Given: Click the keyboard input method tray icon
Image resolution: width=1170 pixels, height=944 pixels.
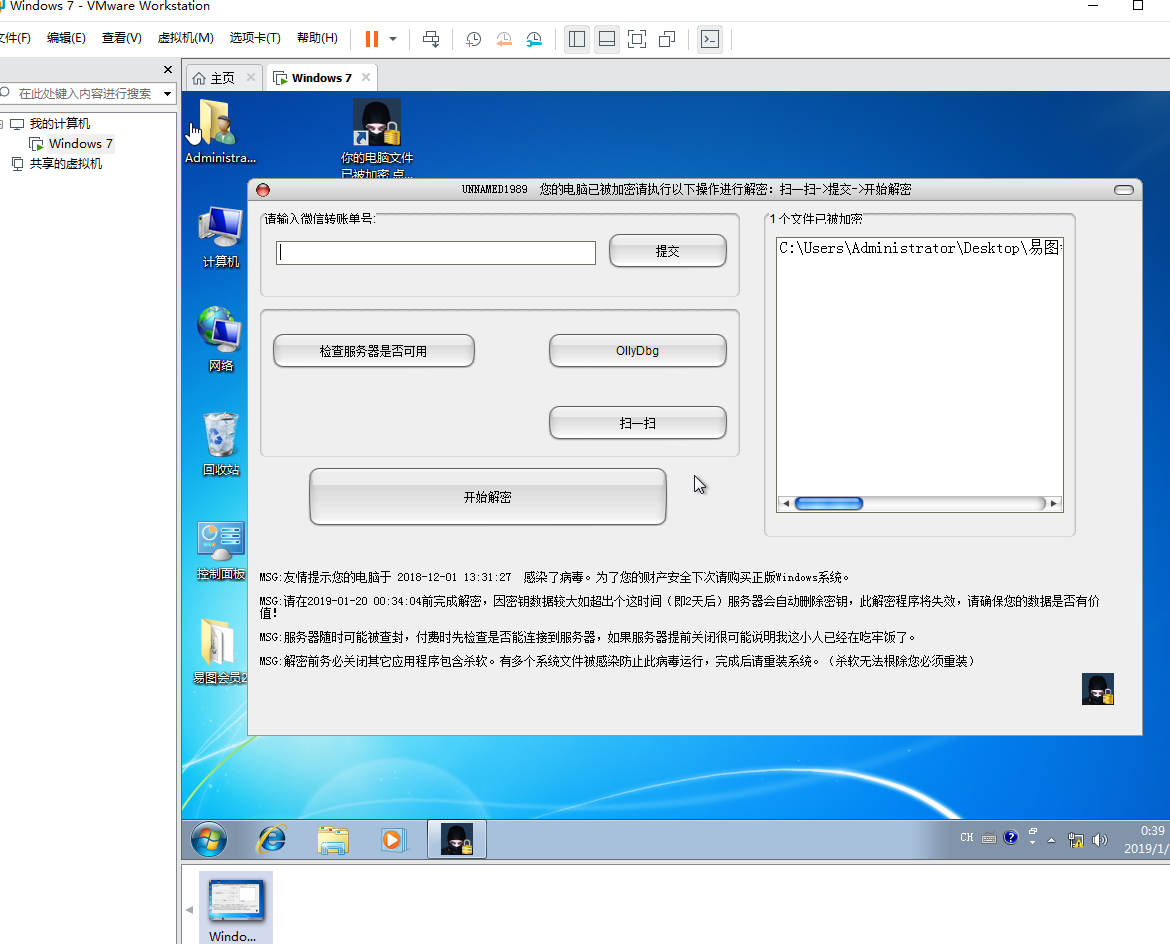Looking at the screenshot, I should tap(989, 838).
